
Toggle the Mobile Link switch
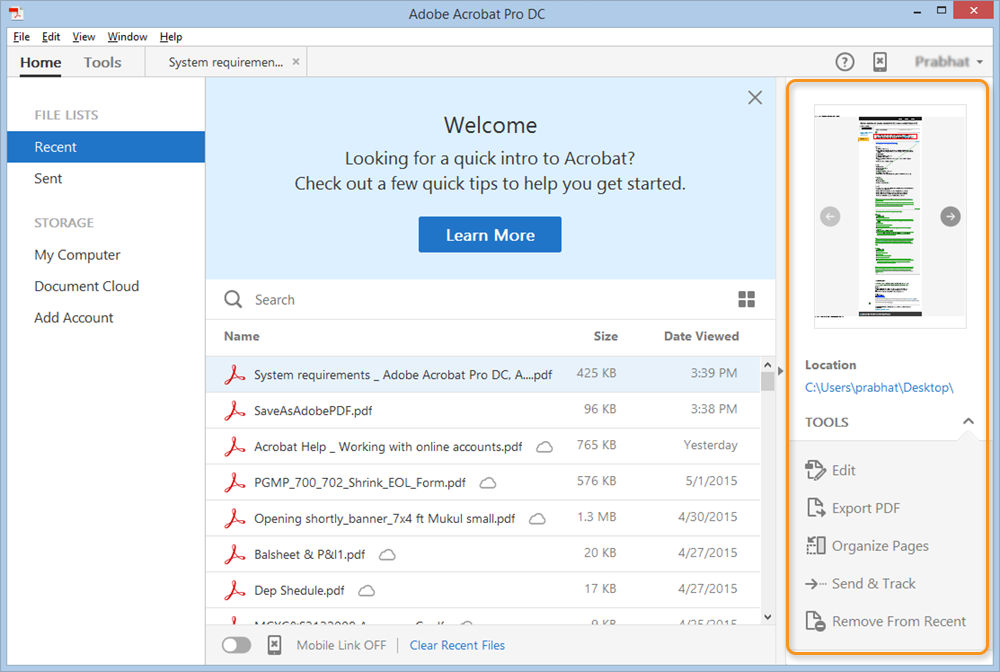click(236, 645)
